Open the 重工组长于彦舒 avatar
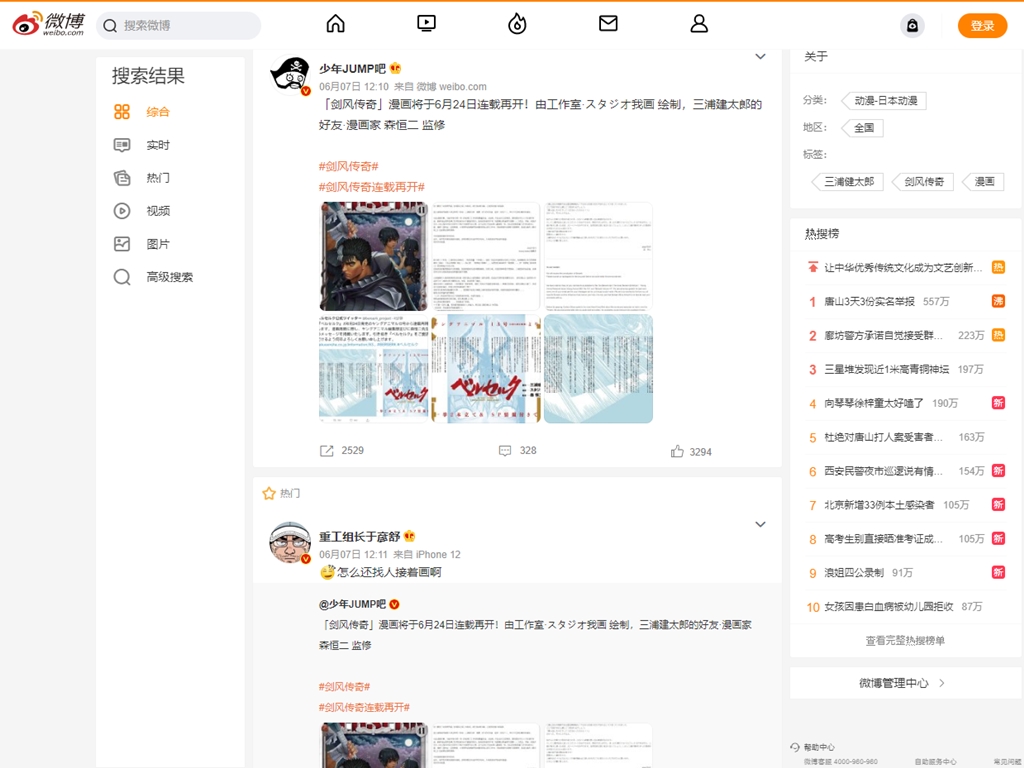This screenshot has height=768, width=1024. pyautogui.click(x=289, y=542)
